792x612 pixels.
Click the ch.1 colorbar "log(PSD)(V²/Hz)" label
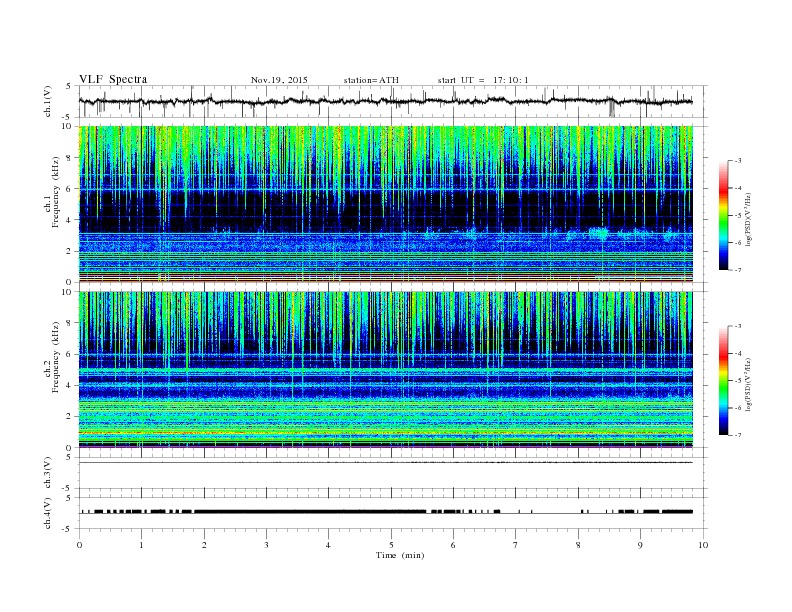point(749,220)
